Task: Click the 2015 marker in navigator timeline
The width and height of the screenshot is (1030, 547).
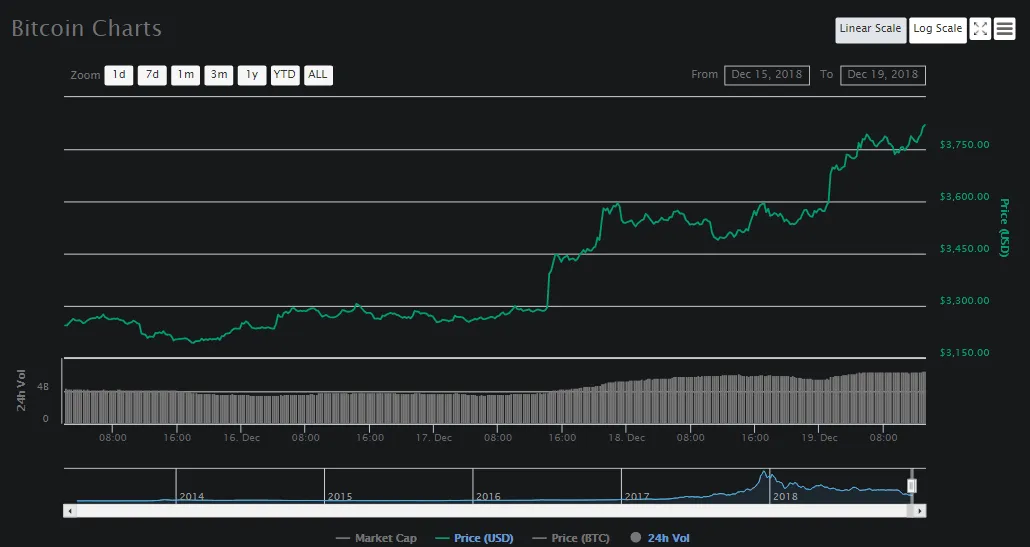Action: click(x=340, y=496)
